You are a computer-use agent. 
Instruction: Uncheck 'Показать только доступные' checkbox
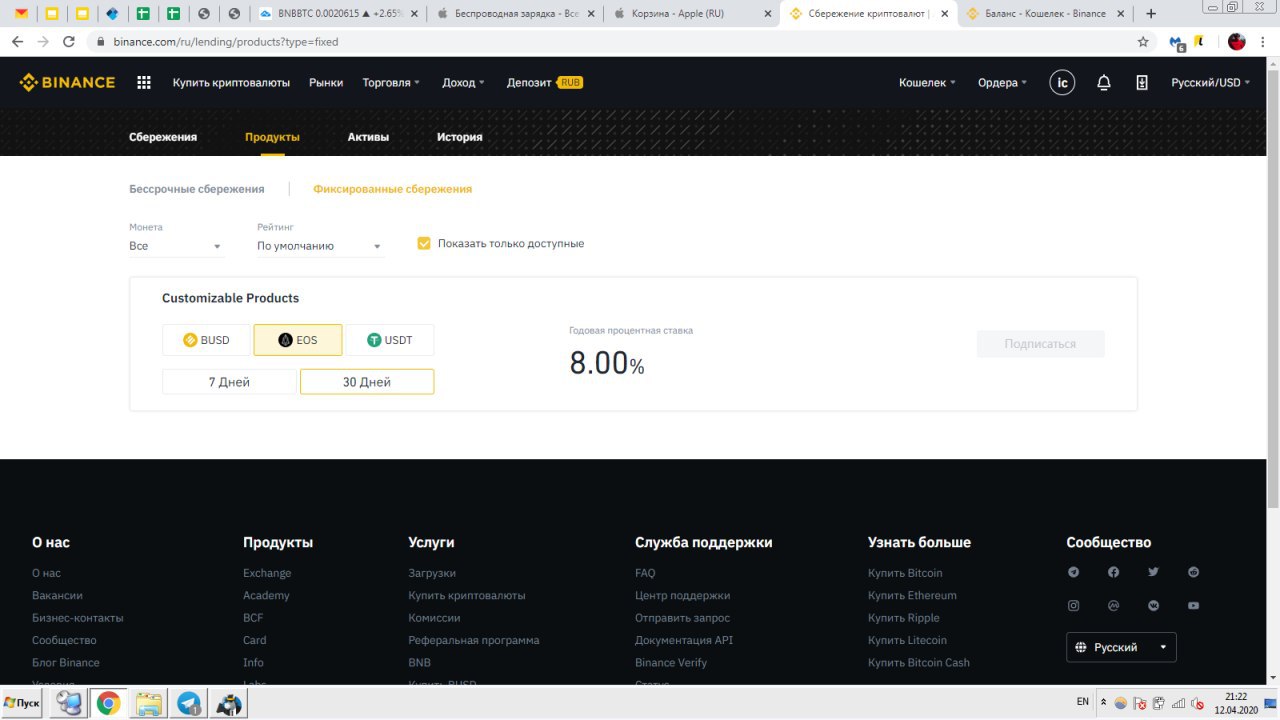click(x=424, y=243)
